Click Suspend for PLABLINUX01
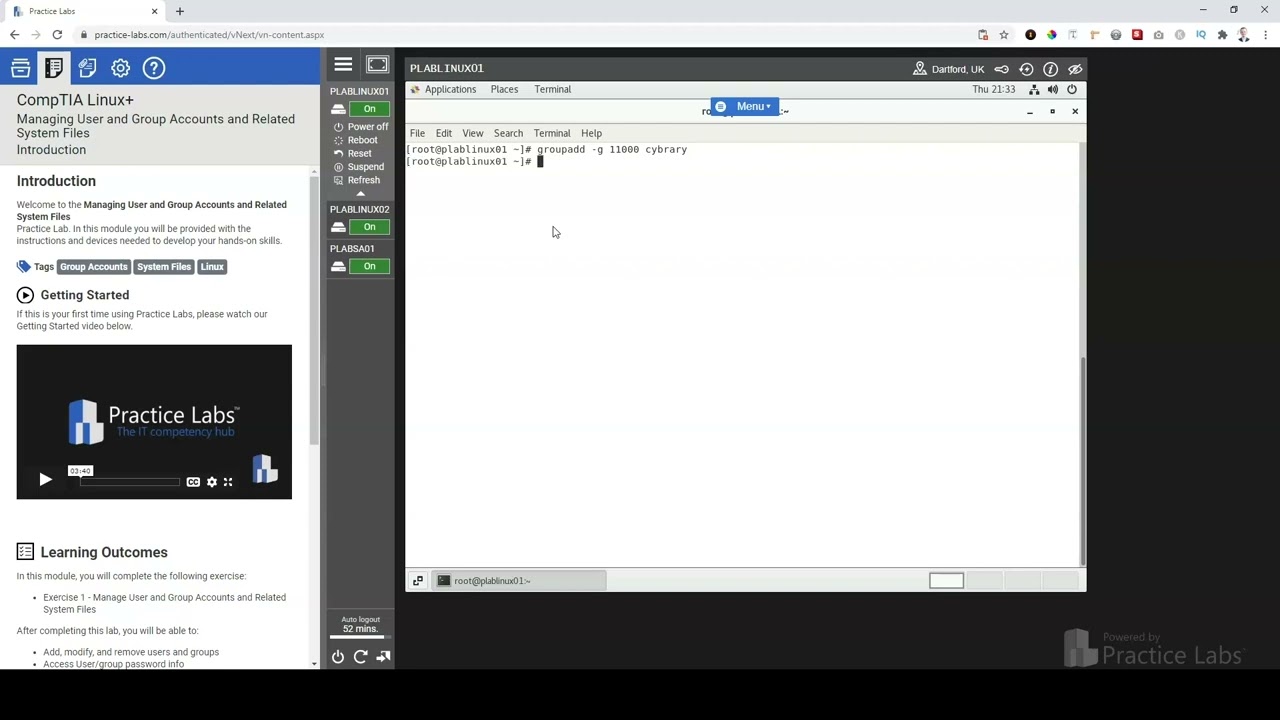1280x720 pixels. pyautogui.click(x=358, y=167)
